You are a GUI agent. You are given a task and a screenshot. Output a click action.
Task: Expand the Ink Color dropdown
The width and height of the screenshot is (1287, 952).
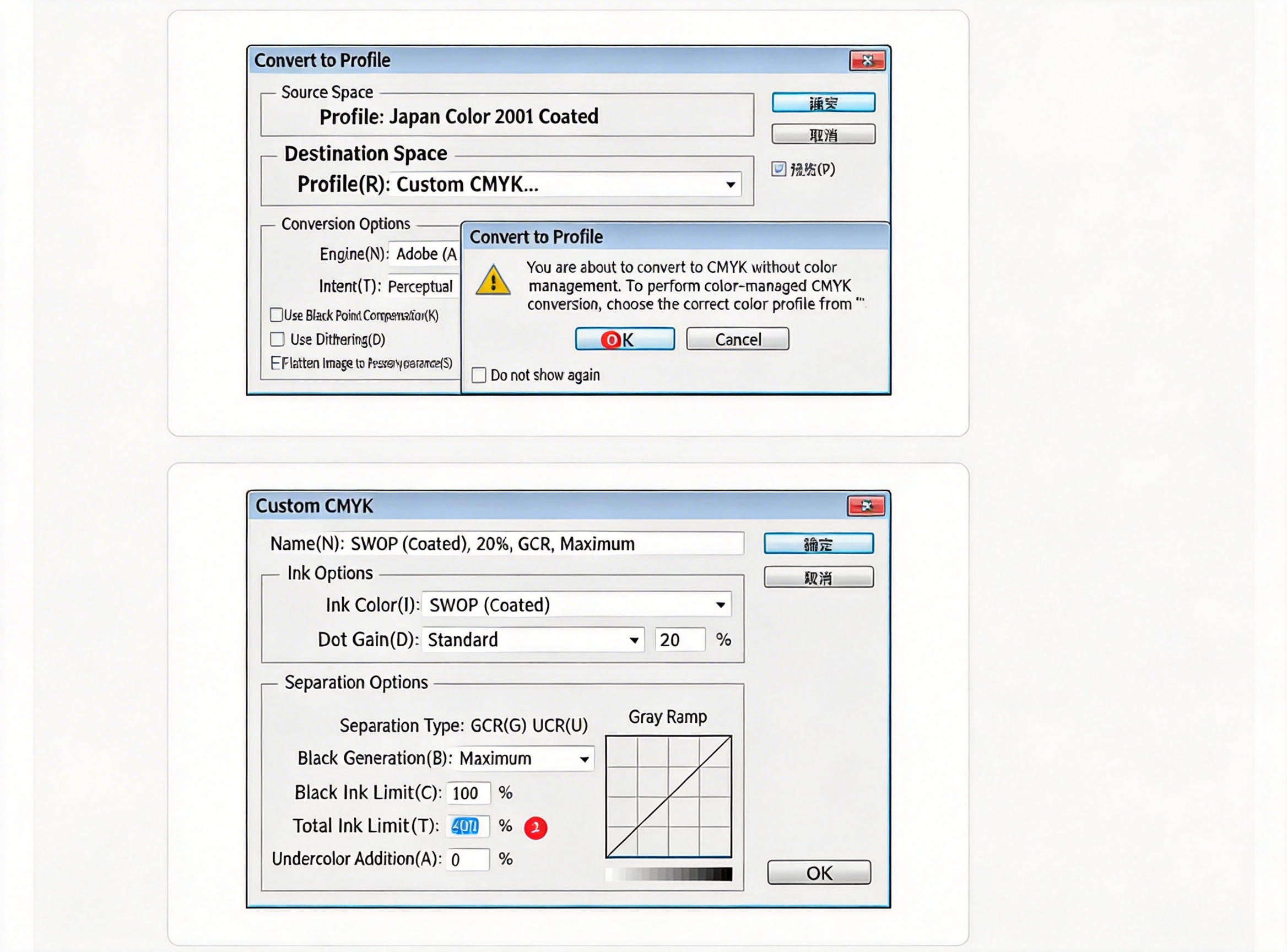pyautogui.click(x=720, y=604)
